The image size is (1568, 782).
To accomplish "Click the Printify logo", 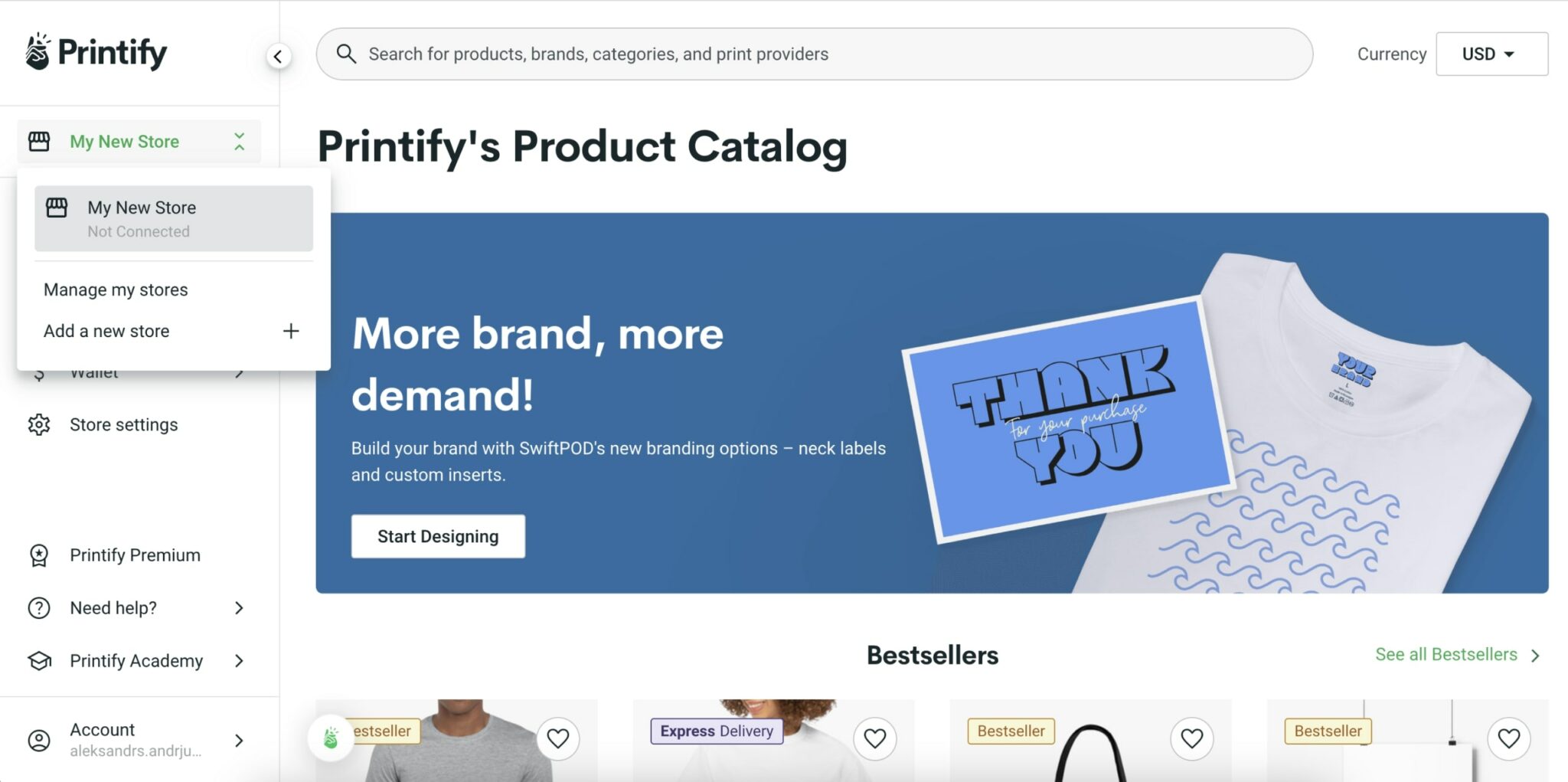I will pyautogui.click(x=97, y=51).
